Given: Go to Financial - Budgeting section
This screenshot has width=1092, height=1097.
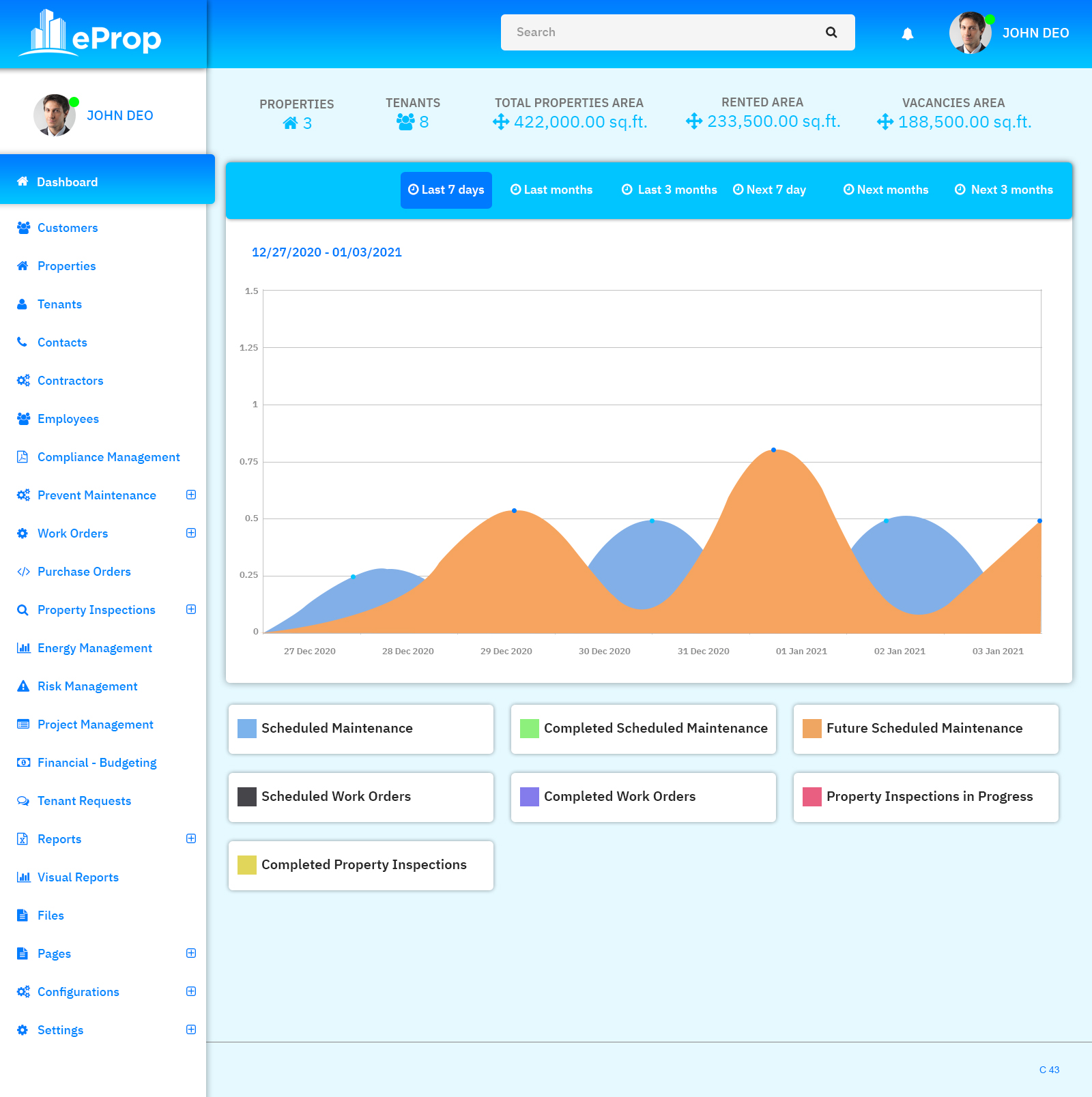Looking at the screenshot, I should click(x=97, y=763).
